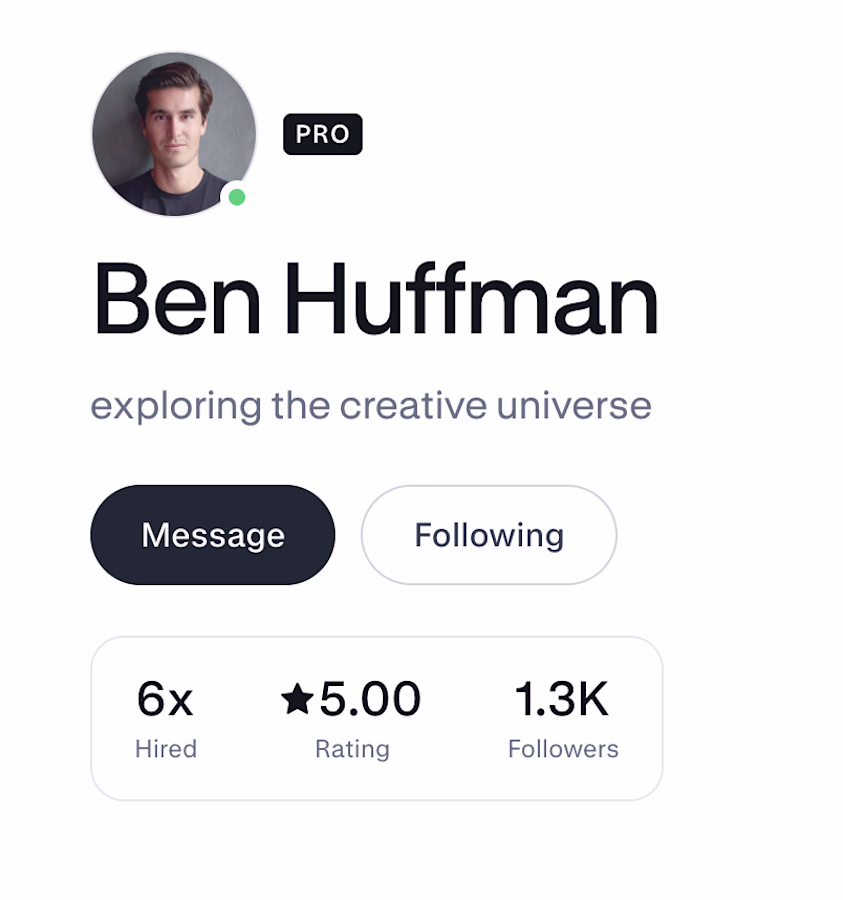Click the PRO badge
This screenshot has height=900, width=843.
[322, 134]
